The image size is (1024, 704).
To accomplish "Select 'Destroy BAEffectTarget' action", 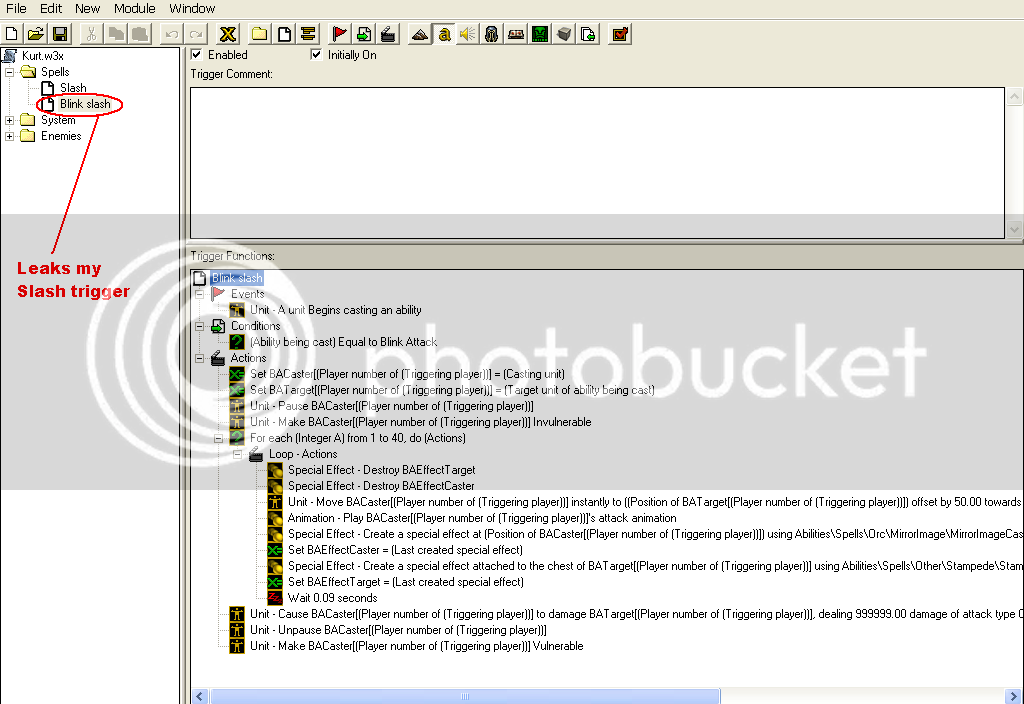I will 381,470.
